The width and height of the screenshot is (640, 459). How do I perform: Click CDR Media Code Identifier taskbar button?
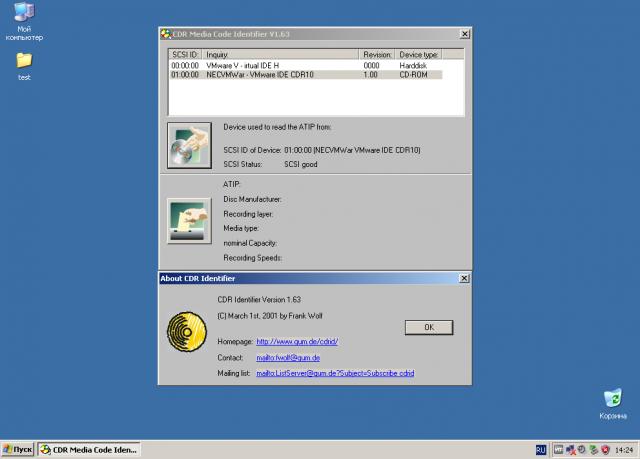pos(87,450)
